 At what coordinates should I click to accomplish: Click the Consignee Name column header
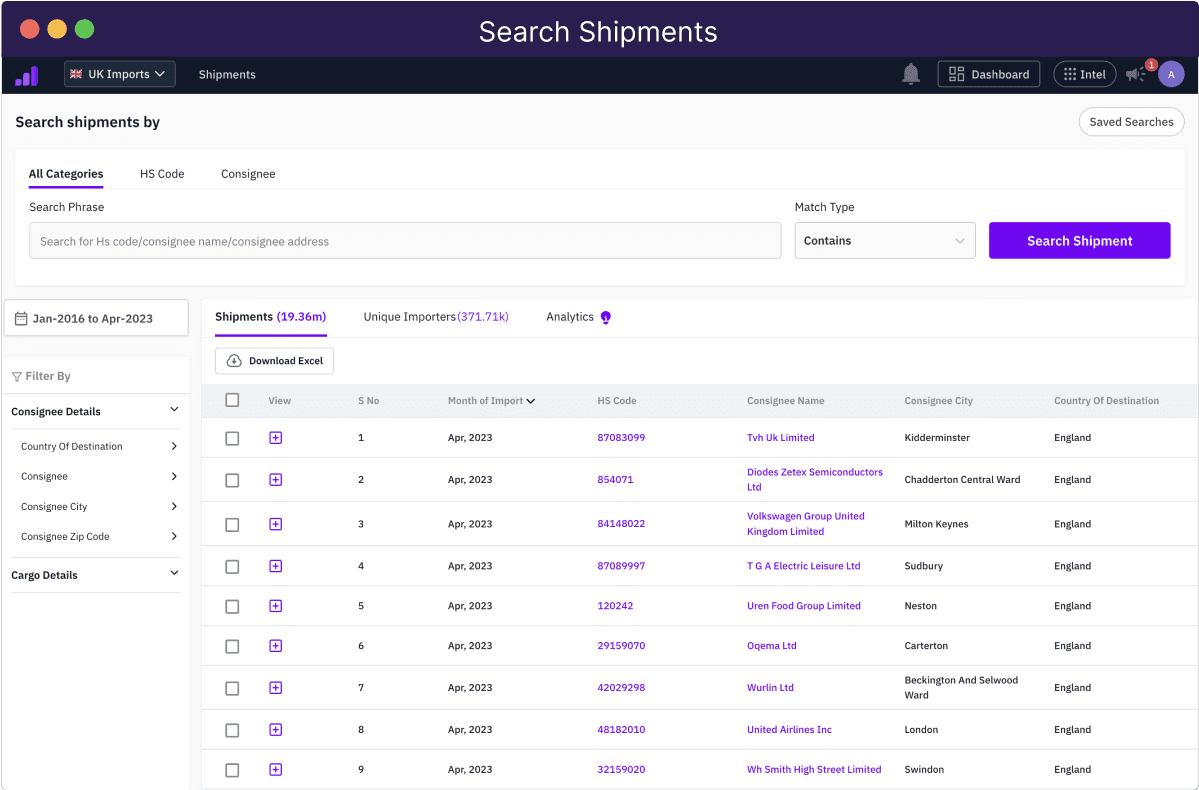click(785, 401)
